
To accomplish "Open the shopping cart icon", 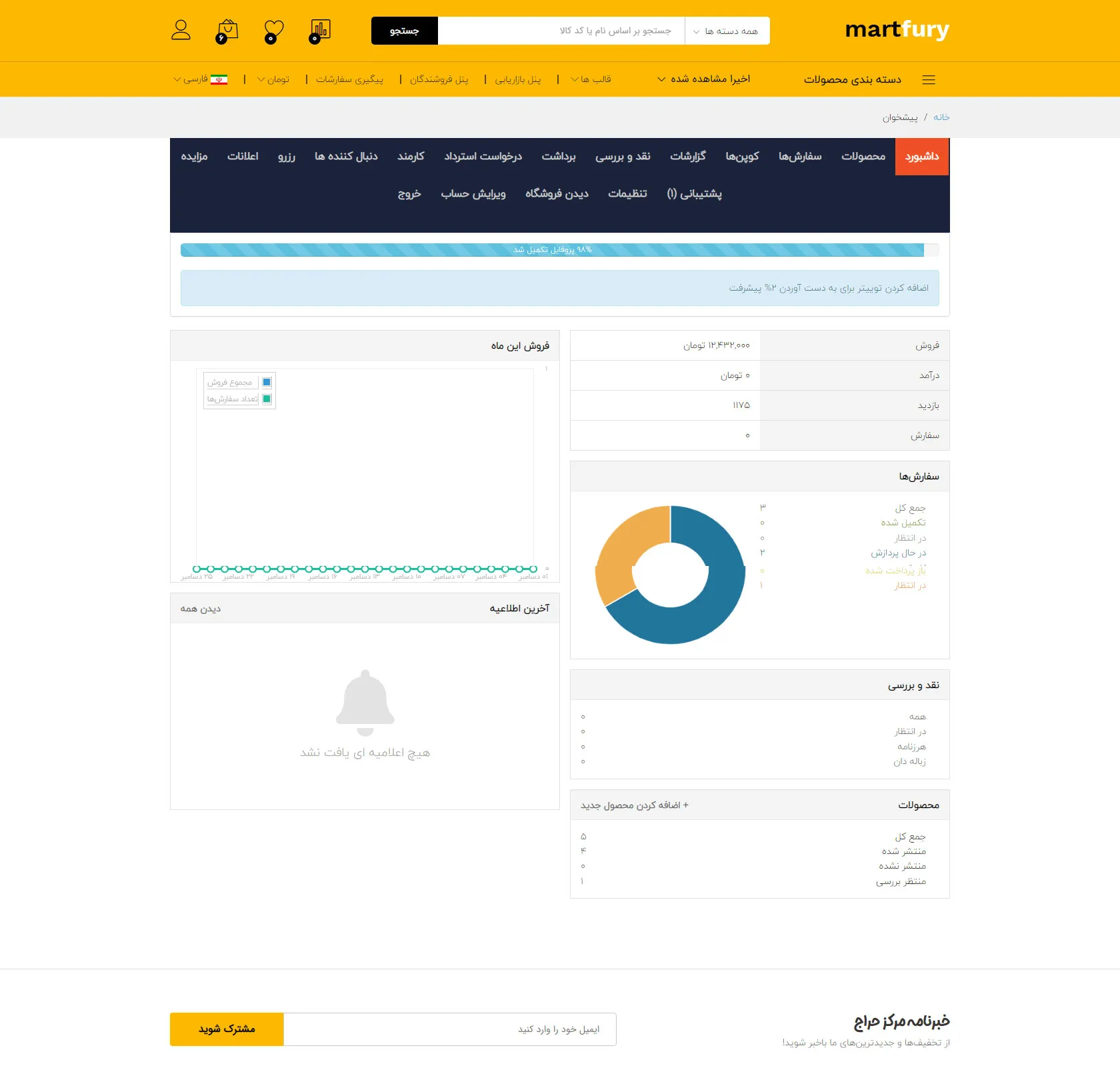I will coord(227,30).
